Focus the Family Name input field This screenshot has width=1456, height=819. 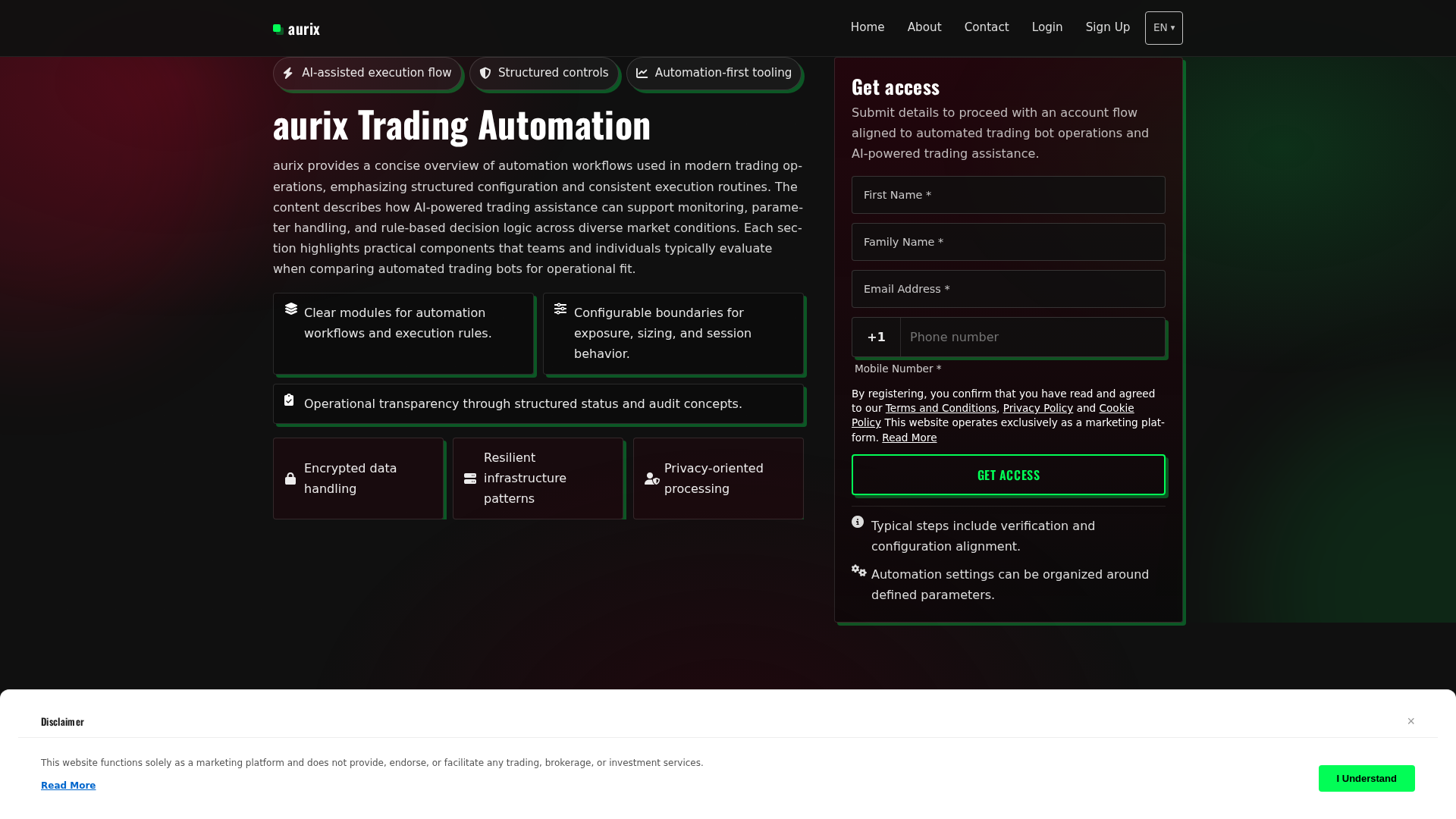[1009, 242]
